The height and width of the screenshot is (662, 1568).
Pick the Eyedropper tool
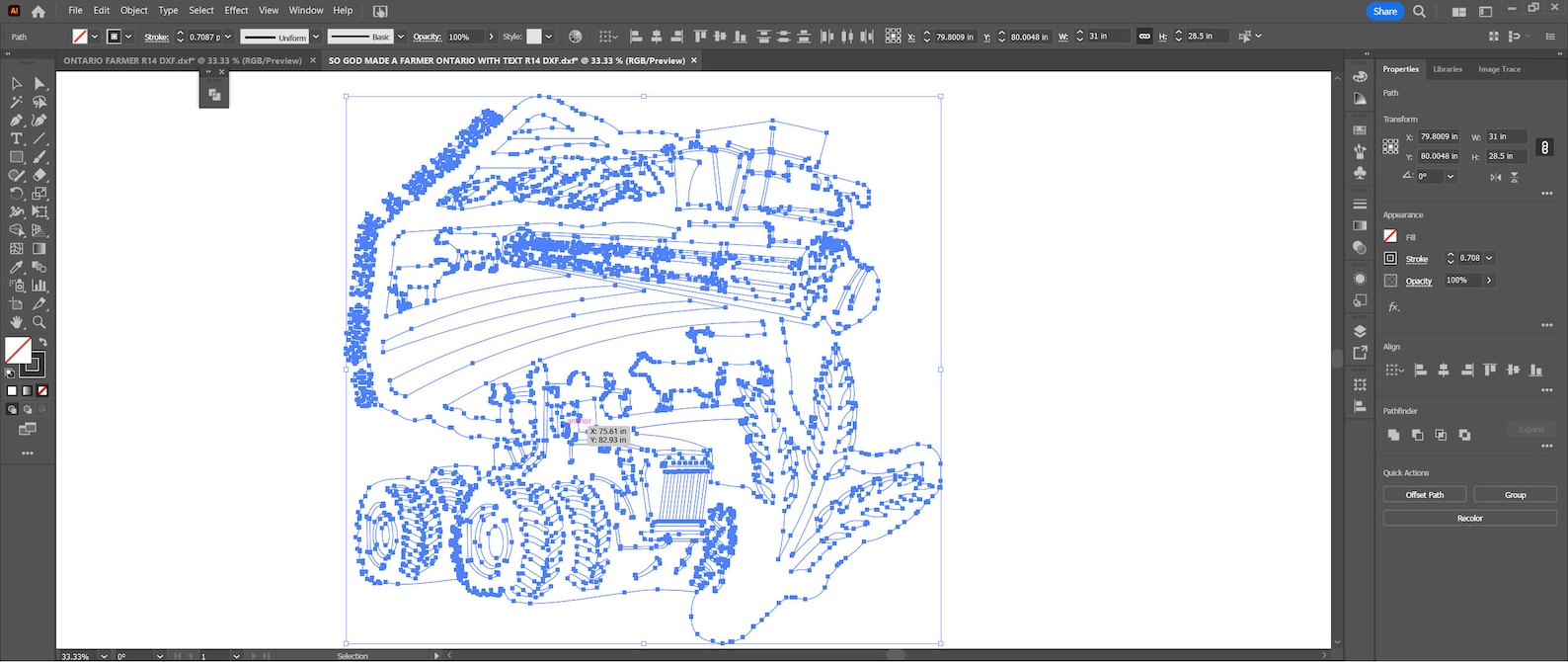click(x=16, y=267)
